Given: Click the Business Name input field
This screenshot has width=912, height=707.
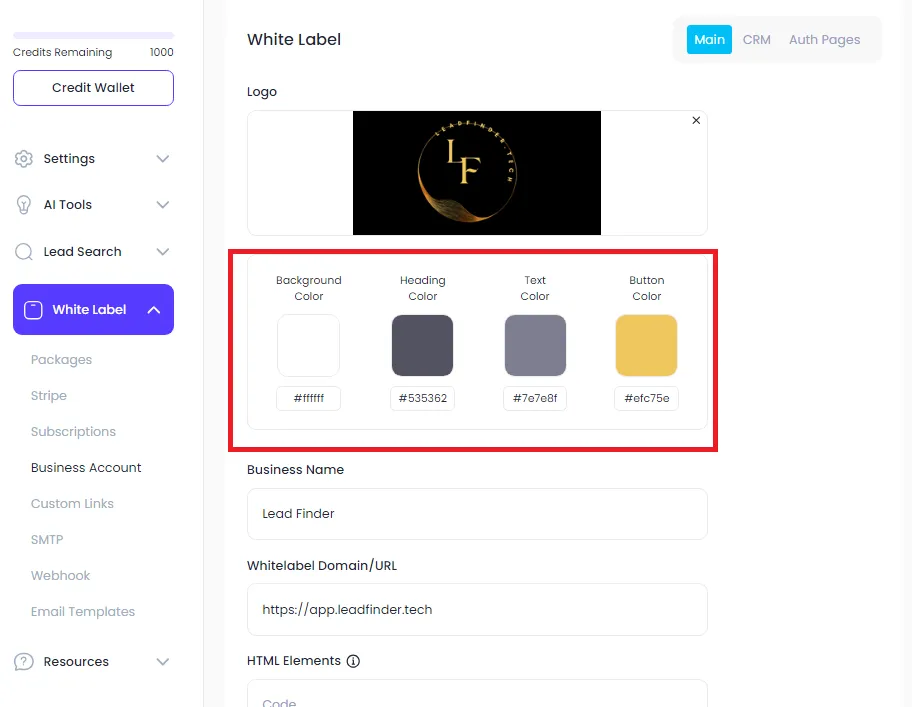Looking at the screenshot, I should click(x=477, y=514).
